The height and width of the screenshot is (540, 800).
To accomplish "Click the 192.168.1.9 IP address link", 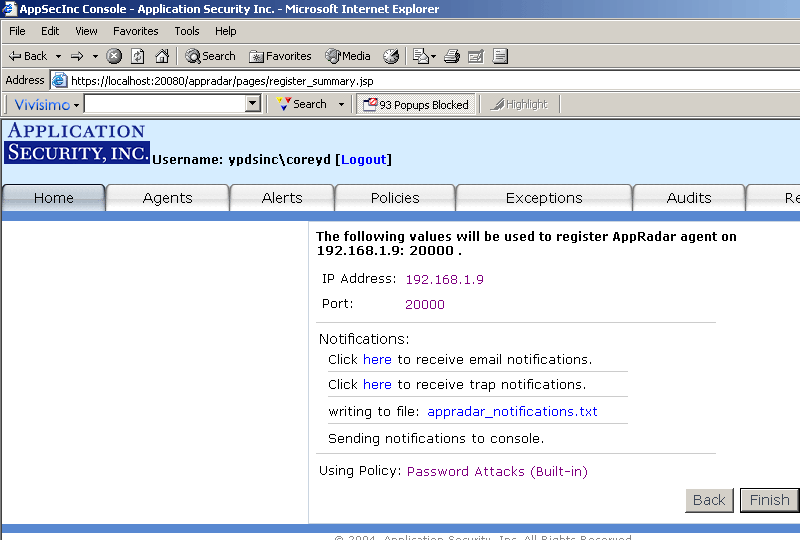I will pos(444,279).
